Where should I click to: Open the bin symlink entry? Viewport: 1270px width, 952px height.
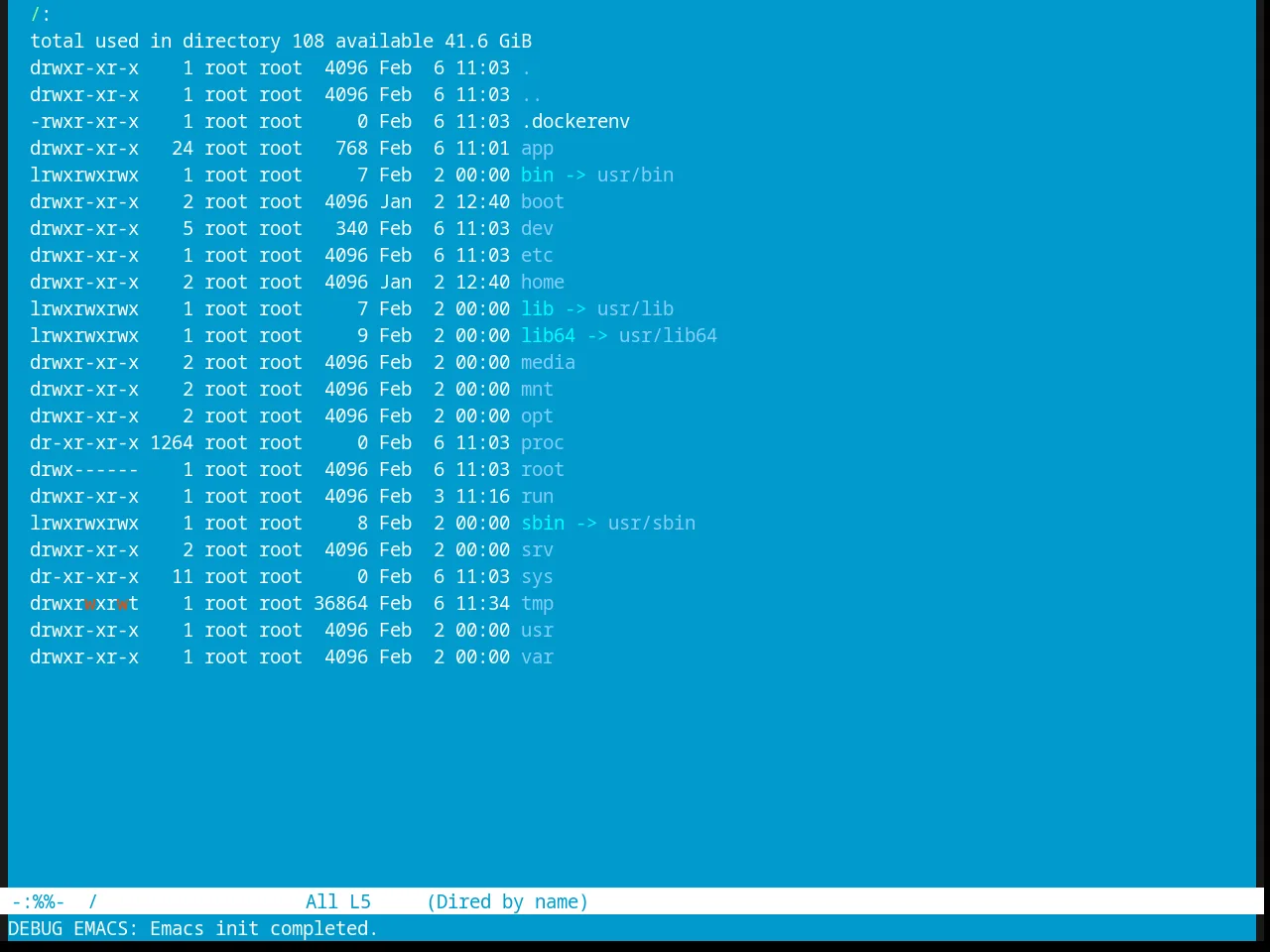[x=537, y=175]
